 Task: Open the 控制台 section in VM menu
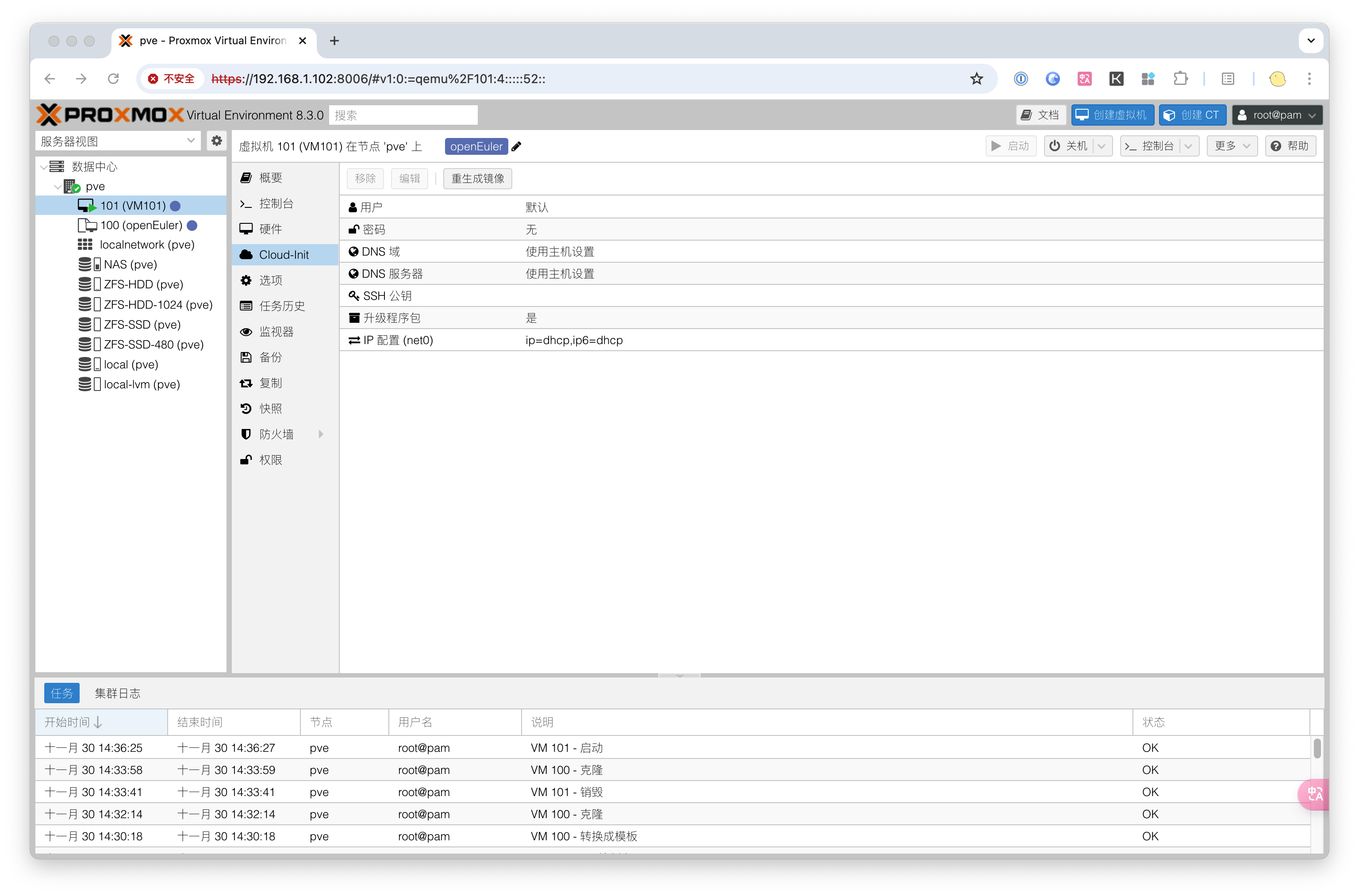click(285, 203)
